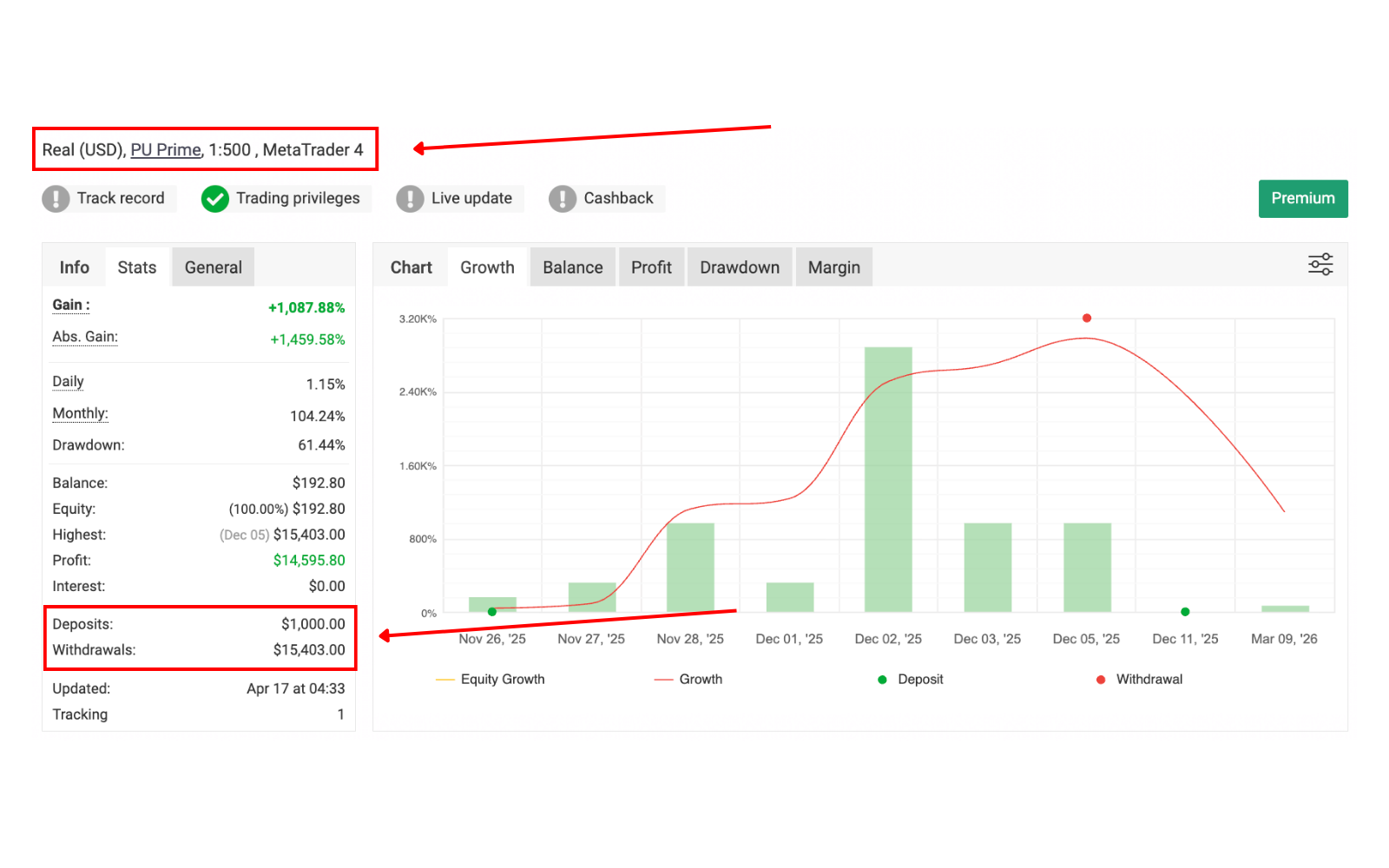Click the deposits value $1,000.00
The image size is (1389, 868).
(313, 624)
